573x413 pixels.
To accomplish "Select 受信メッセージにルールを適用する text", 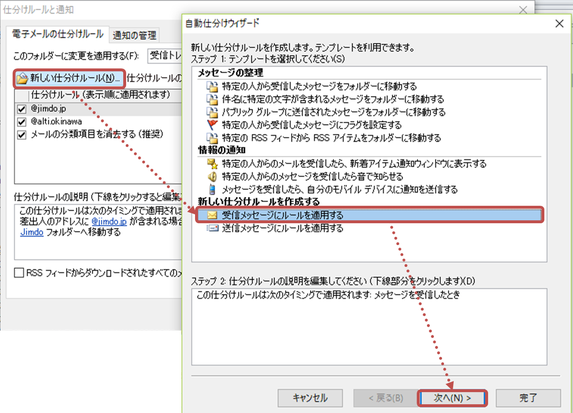I will (282, 215).
